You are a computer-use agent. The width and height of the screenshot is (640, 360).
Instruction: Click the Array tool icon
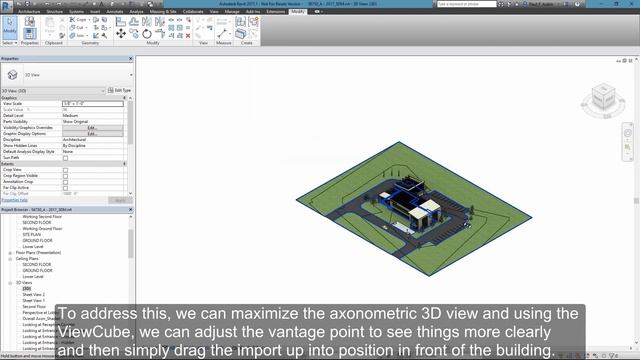coord(171,28)
